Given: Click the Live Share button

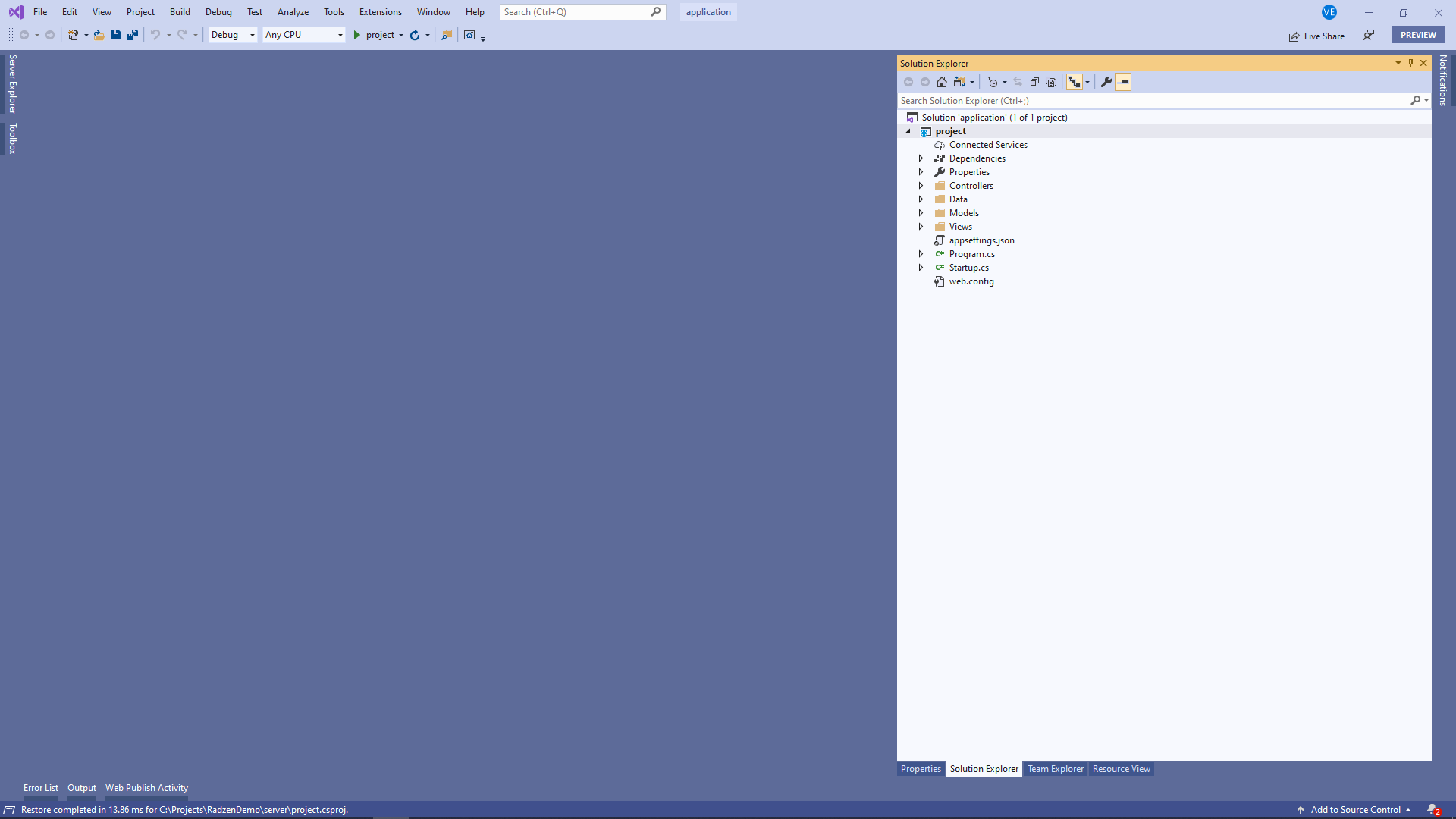Looking at the screenshot, I should point(1316,36).
